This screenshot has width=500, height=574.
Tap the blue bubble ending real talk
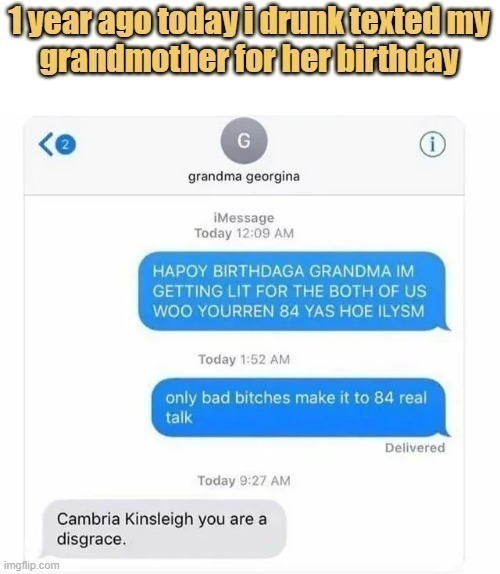click(299, 407)
